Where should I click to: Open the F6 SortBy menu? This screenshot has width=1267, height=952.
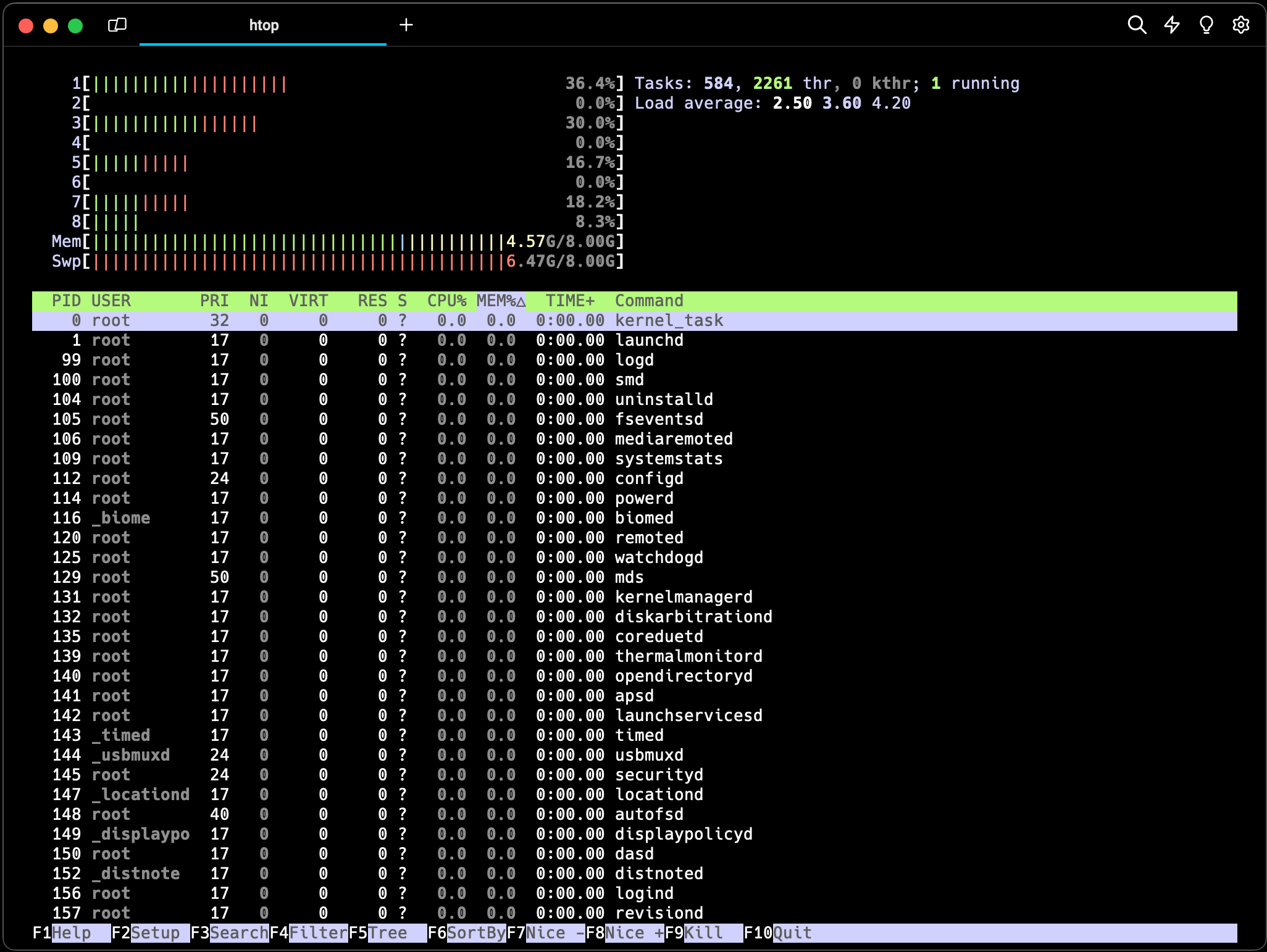click(467, 933)
